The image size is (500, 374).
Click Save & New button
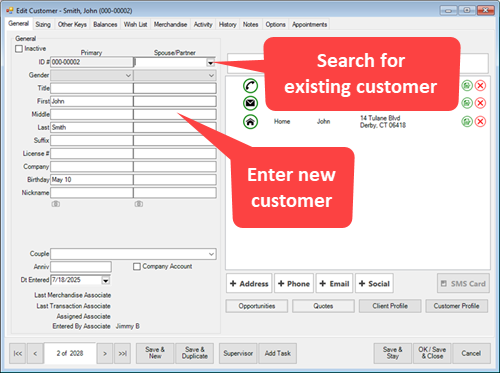[155, 353]
